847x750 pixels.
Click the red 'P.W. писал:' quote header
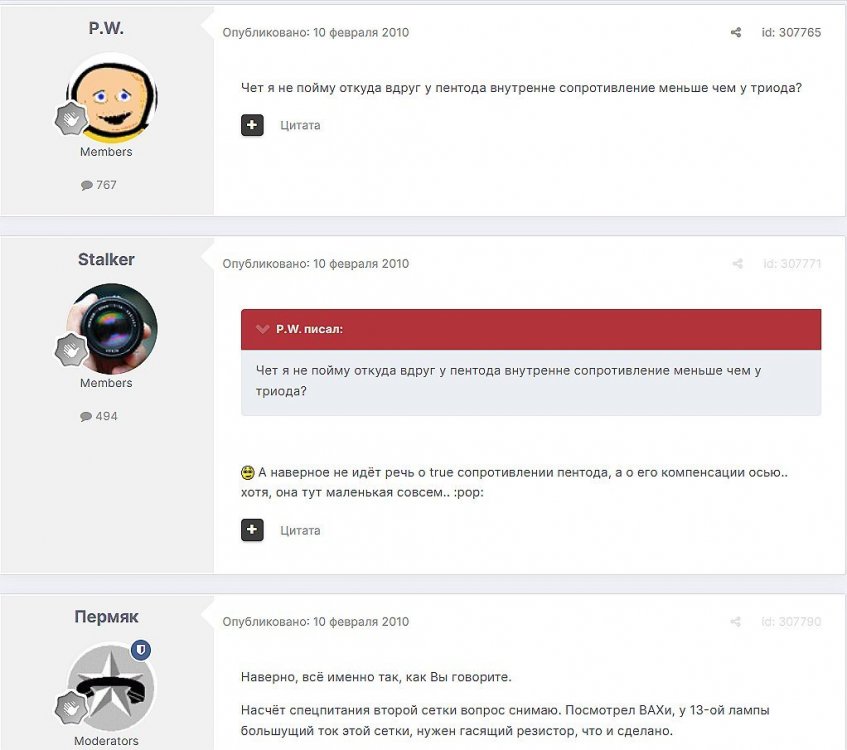pyautogui.click(x=530, y=329)
